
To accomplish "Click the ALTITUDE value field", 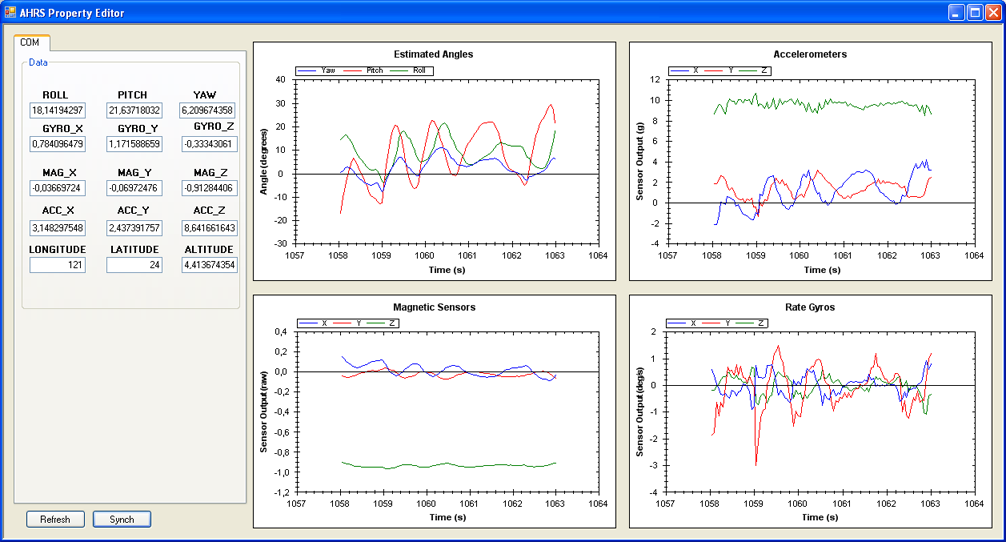I will tap(209, 265).
